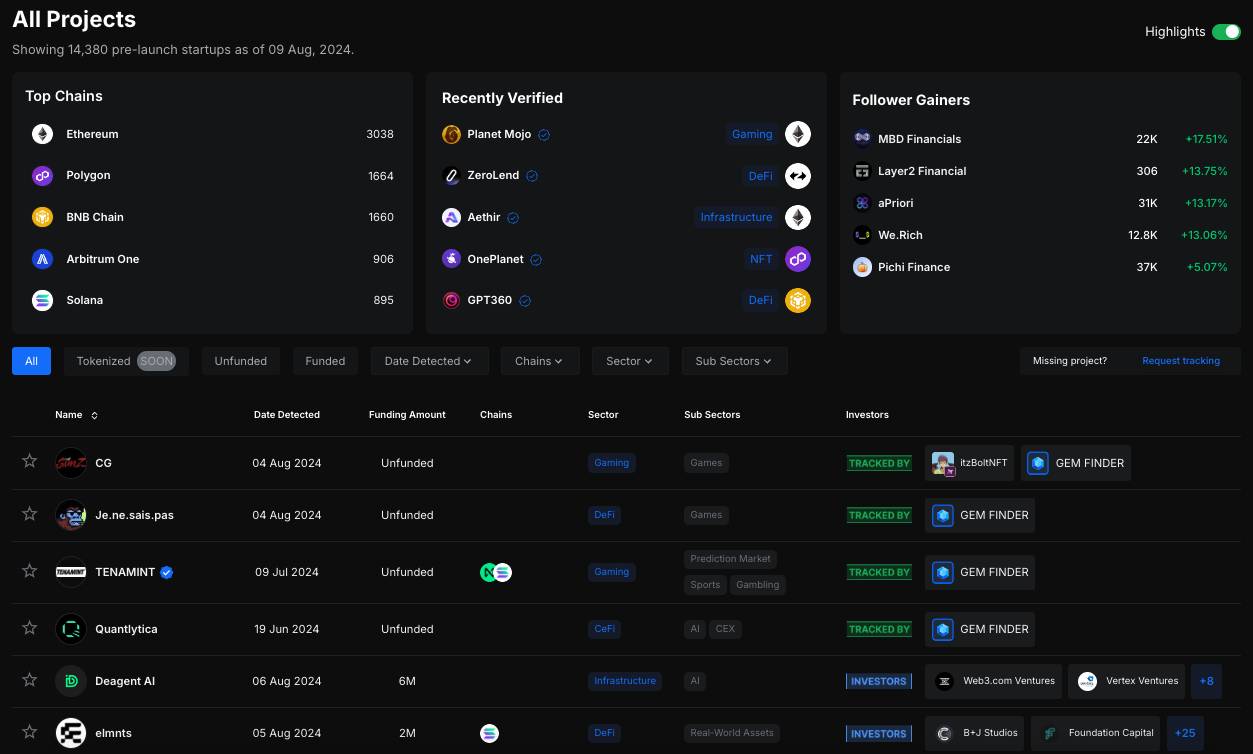
Task: Click the Infrastructure tag in the Aethir row
Action: [x=736, y=217]
